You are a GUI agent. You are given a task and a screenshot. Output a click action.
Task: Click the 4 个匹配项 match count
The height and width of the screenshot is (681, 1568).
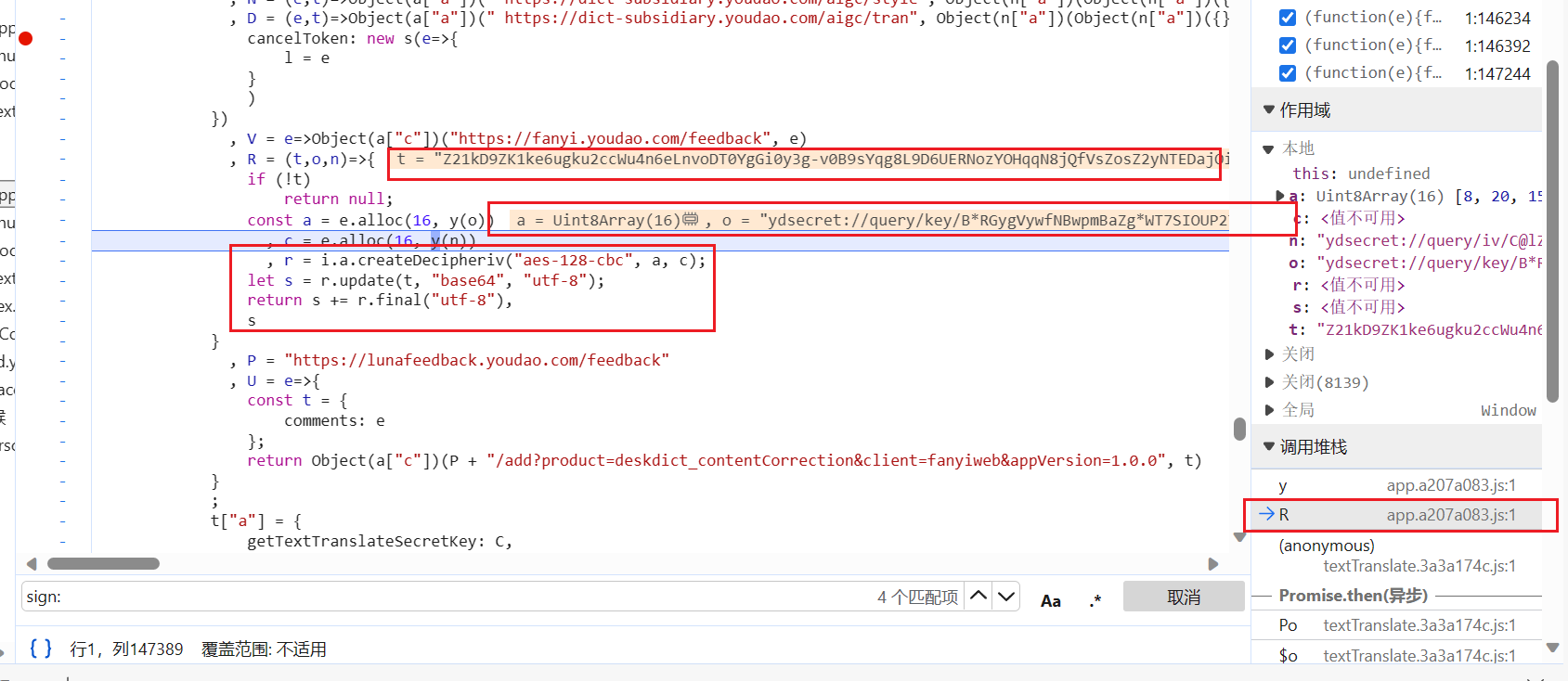(x=917, y=597)
